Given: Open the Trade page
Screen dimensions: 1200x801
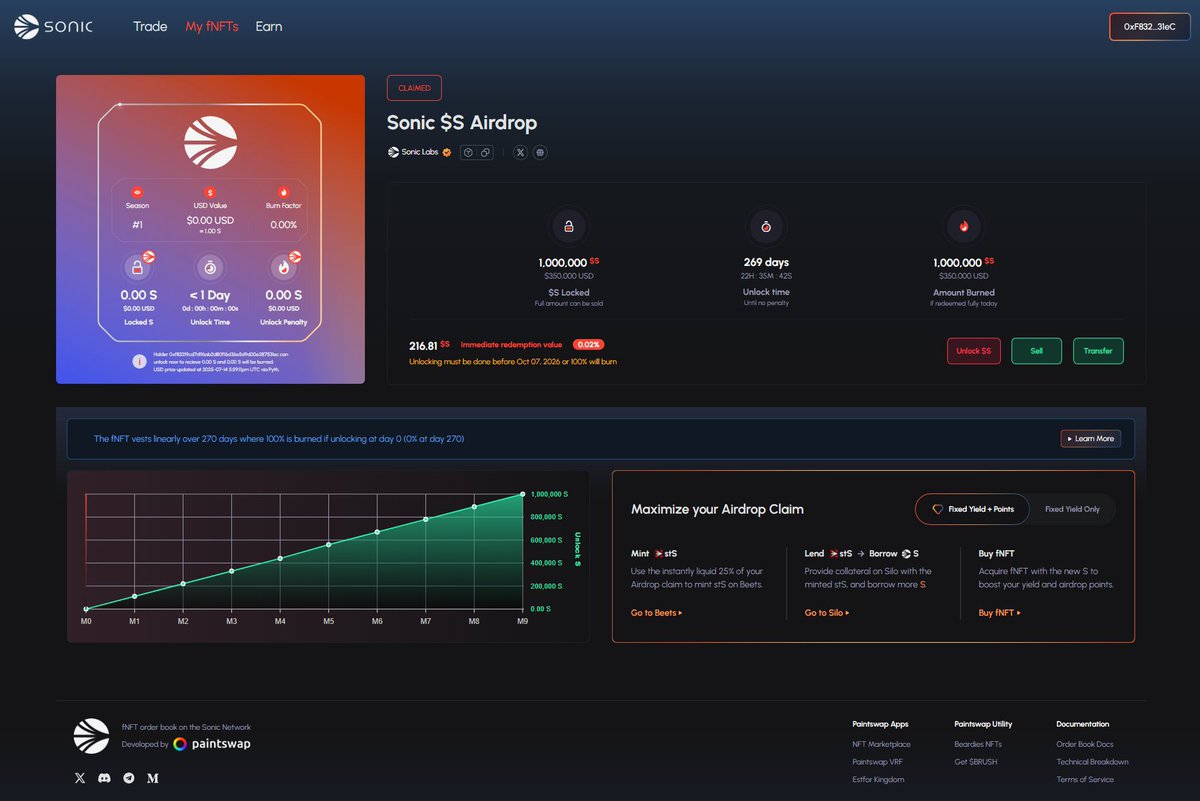Looking at the screenshot, I should click(150, 27).
